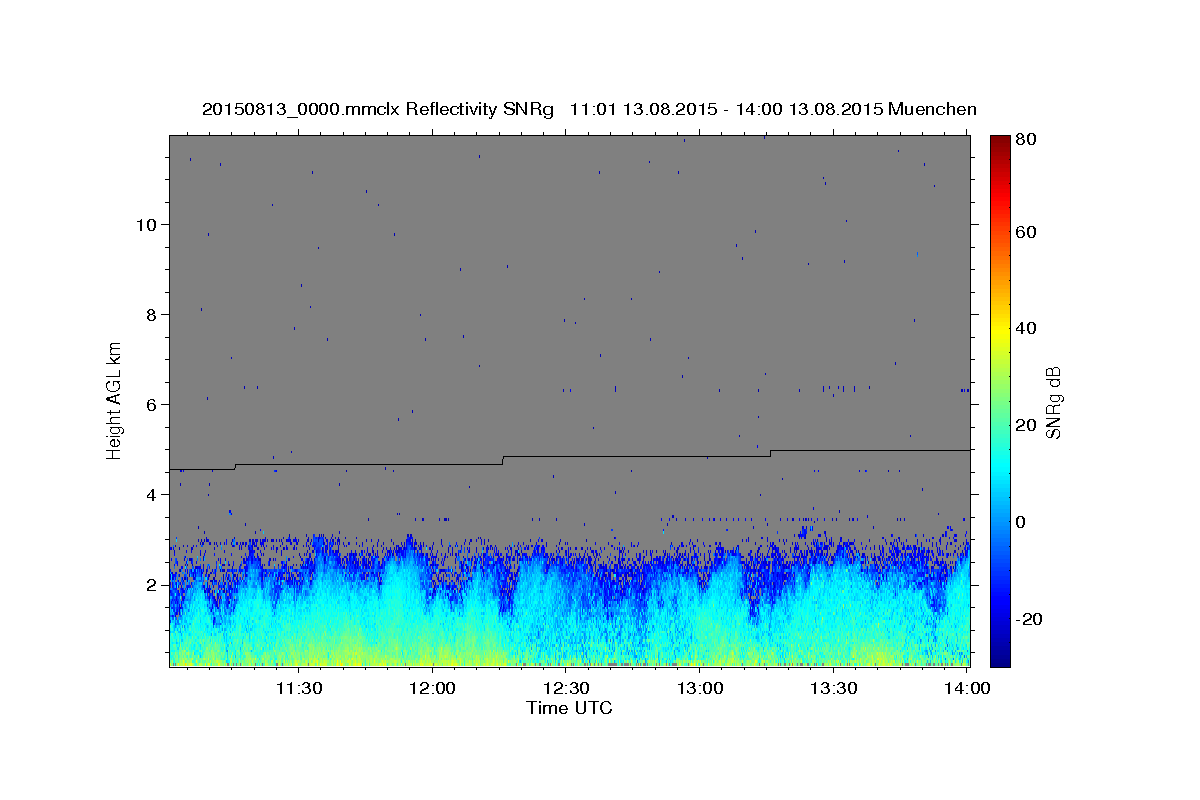The width and height of the screenshot is (1200, 800).
Task: Click the y-axis tick label 8
Action: pyautogui.click(x=150, y=314)
